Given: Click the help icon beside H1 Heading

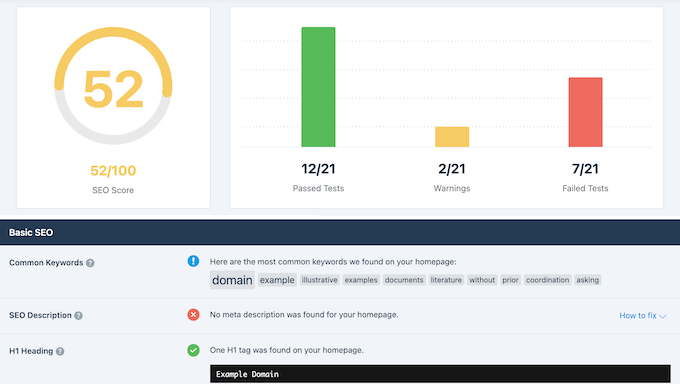Looking at the screenshot, I should tap(60, 351).
